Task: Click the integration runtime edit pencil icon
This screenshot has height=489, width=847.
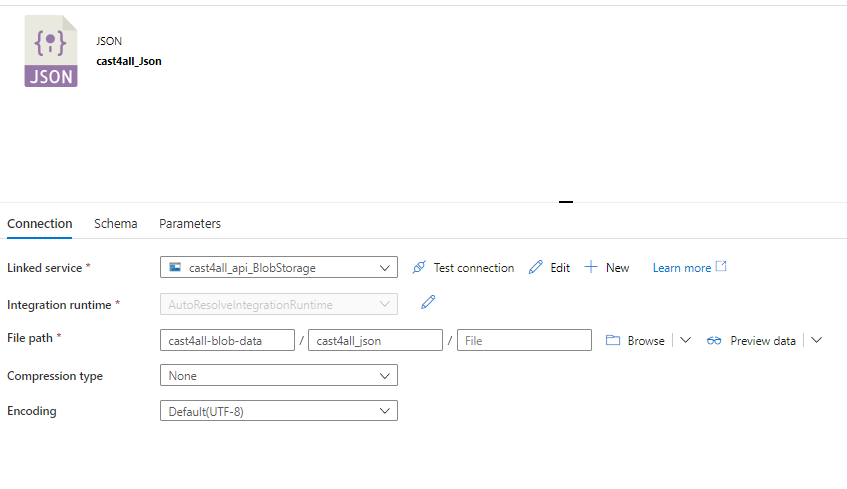Action: [428, 302]
